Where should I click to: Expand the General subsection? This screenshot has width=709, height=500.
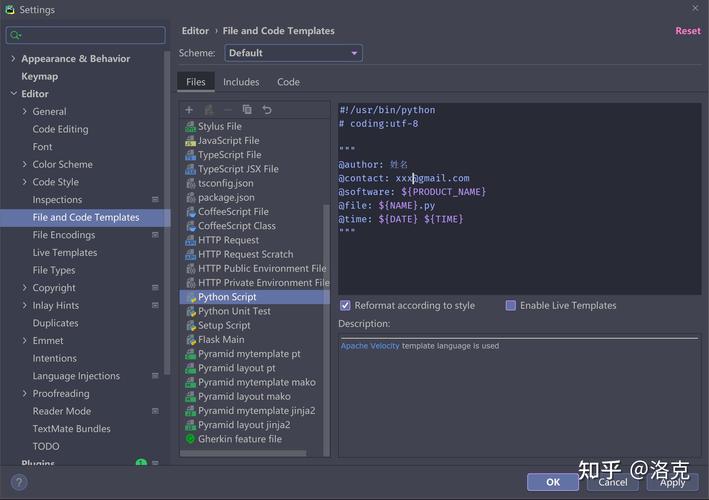tap(24, 111)
